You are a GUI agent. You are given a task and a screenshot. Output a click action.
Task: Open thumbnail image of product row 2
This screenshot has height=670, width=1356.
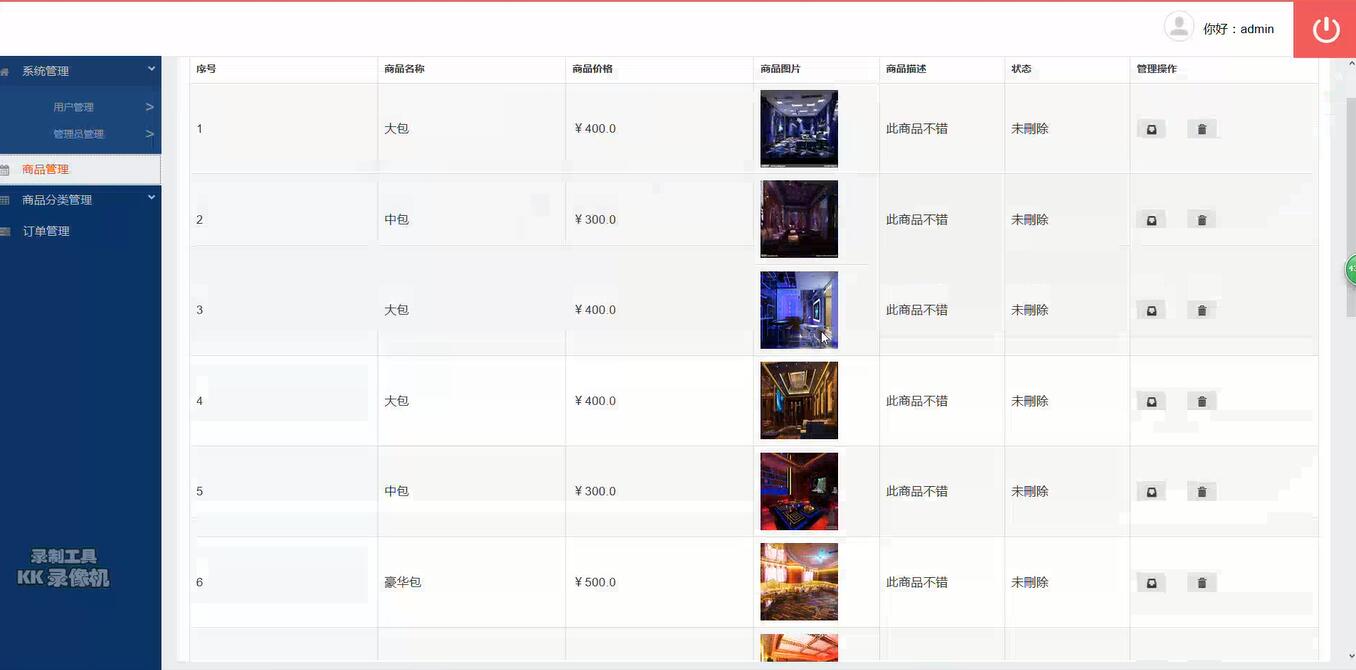799,219
